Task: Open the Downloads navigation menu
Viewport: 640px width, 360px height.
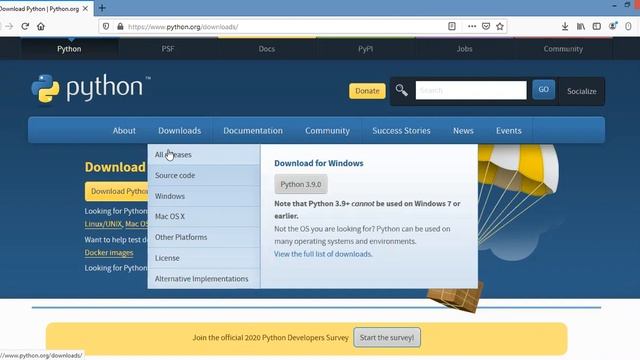Action: (x=180, y=131)
